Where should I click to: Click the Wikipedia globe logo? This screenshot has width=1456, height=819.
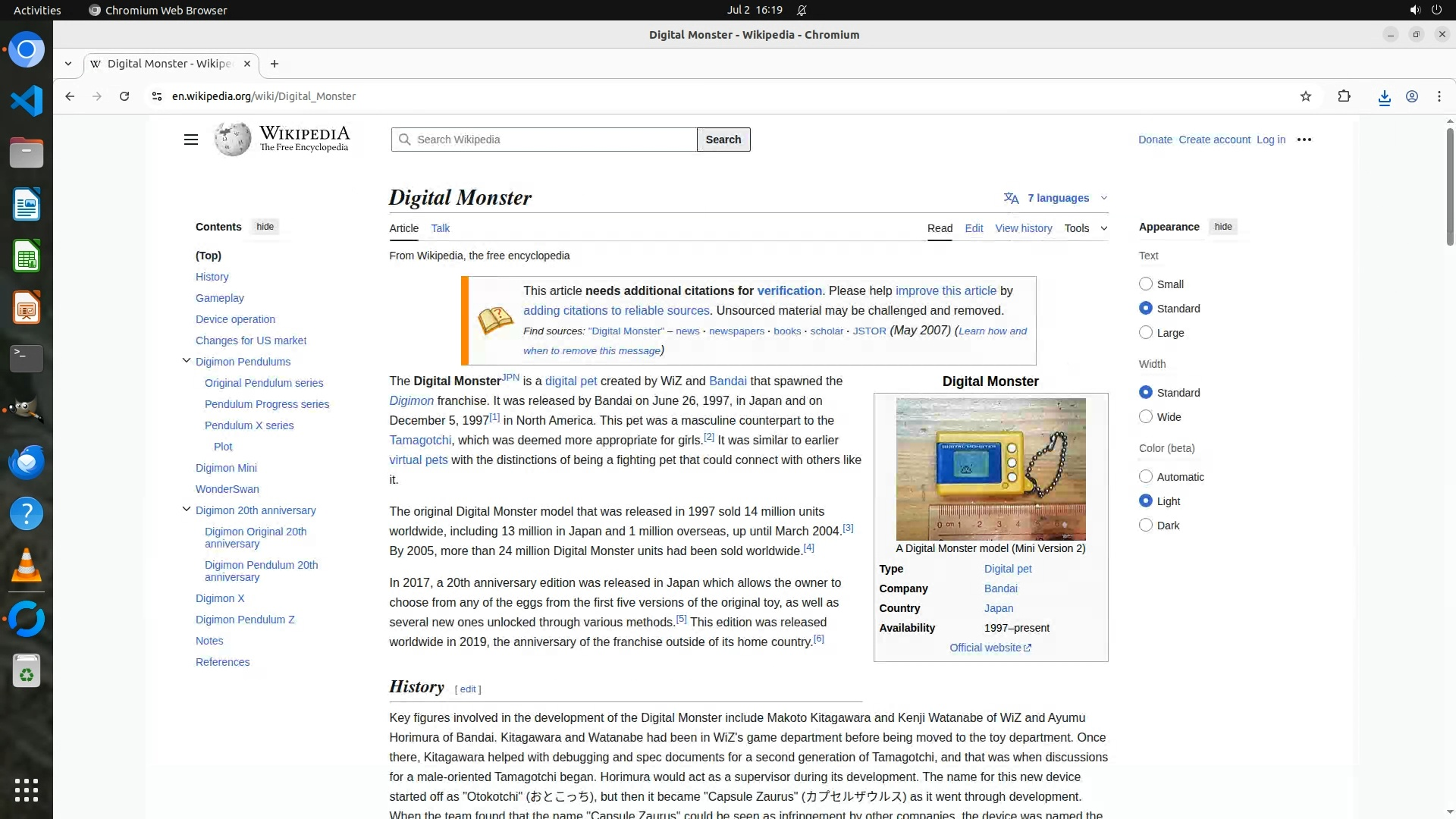pyautogui.click(x=233, y=140)
